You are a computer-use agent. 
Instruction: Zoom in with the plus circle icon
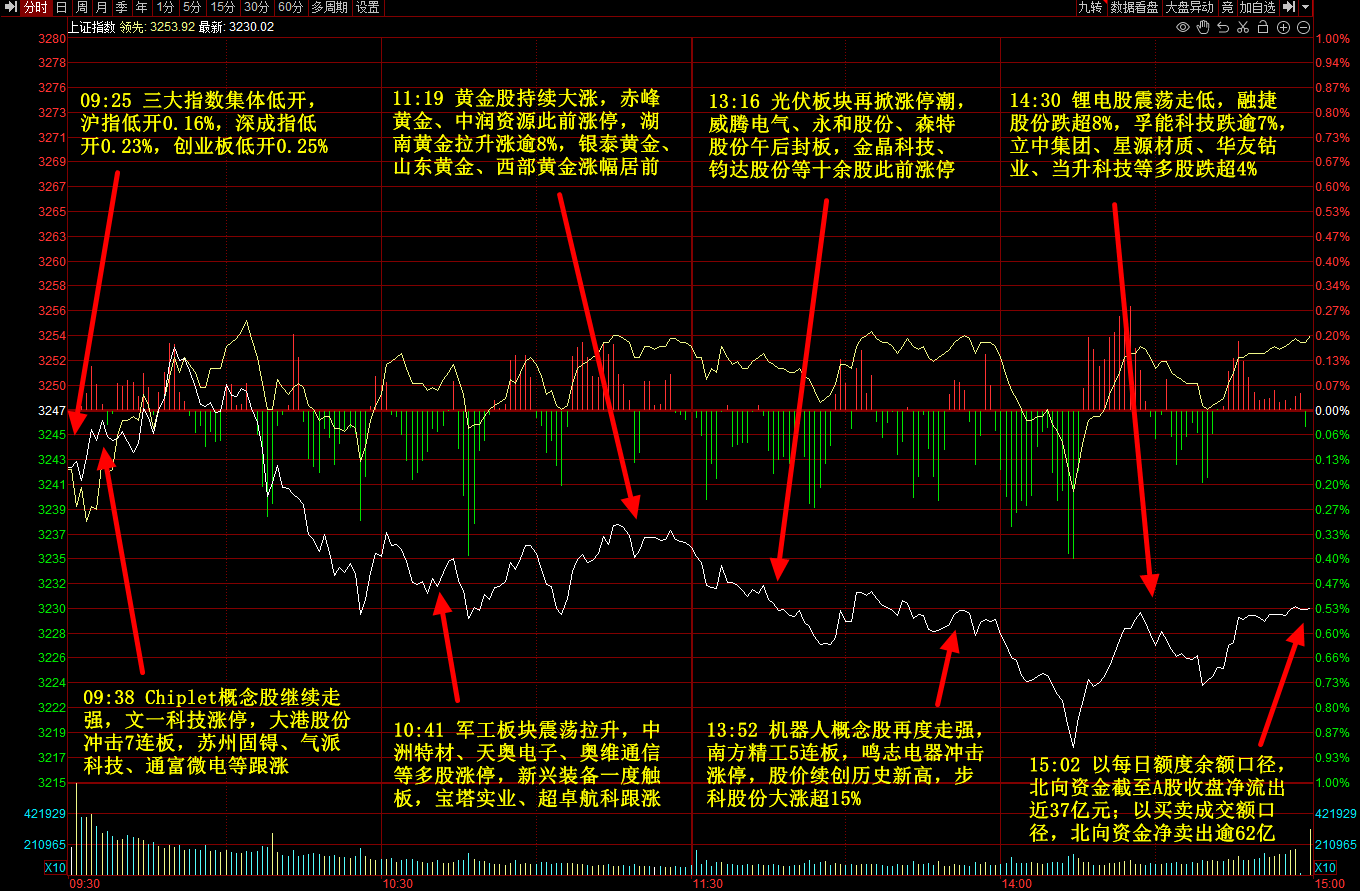click(x=1284, y=27)
